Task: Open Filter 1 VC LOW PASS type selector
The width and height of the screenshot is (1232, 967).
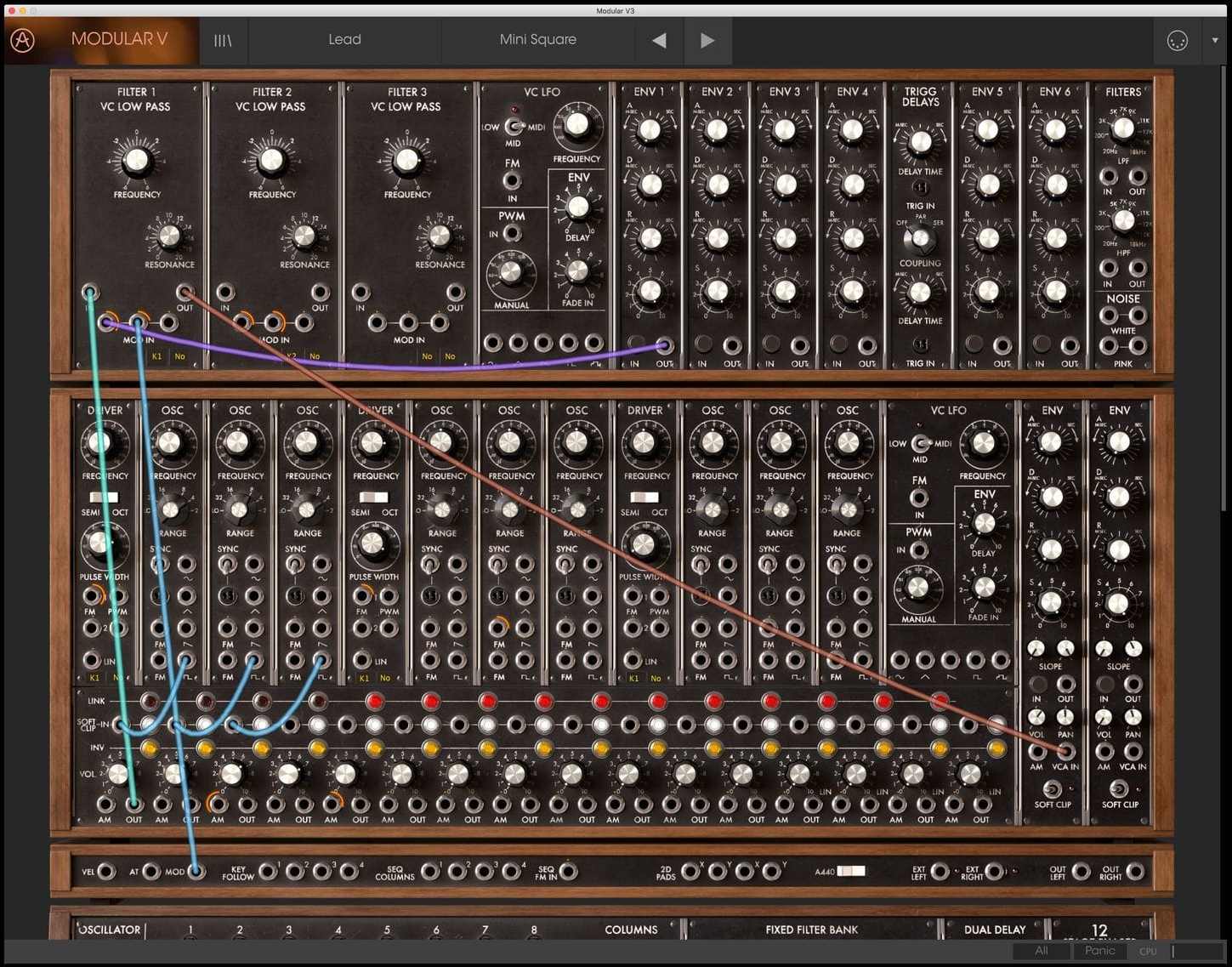Action: coord(135,106)
